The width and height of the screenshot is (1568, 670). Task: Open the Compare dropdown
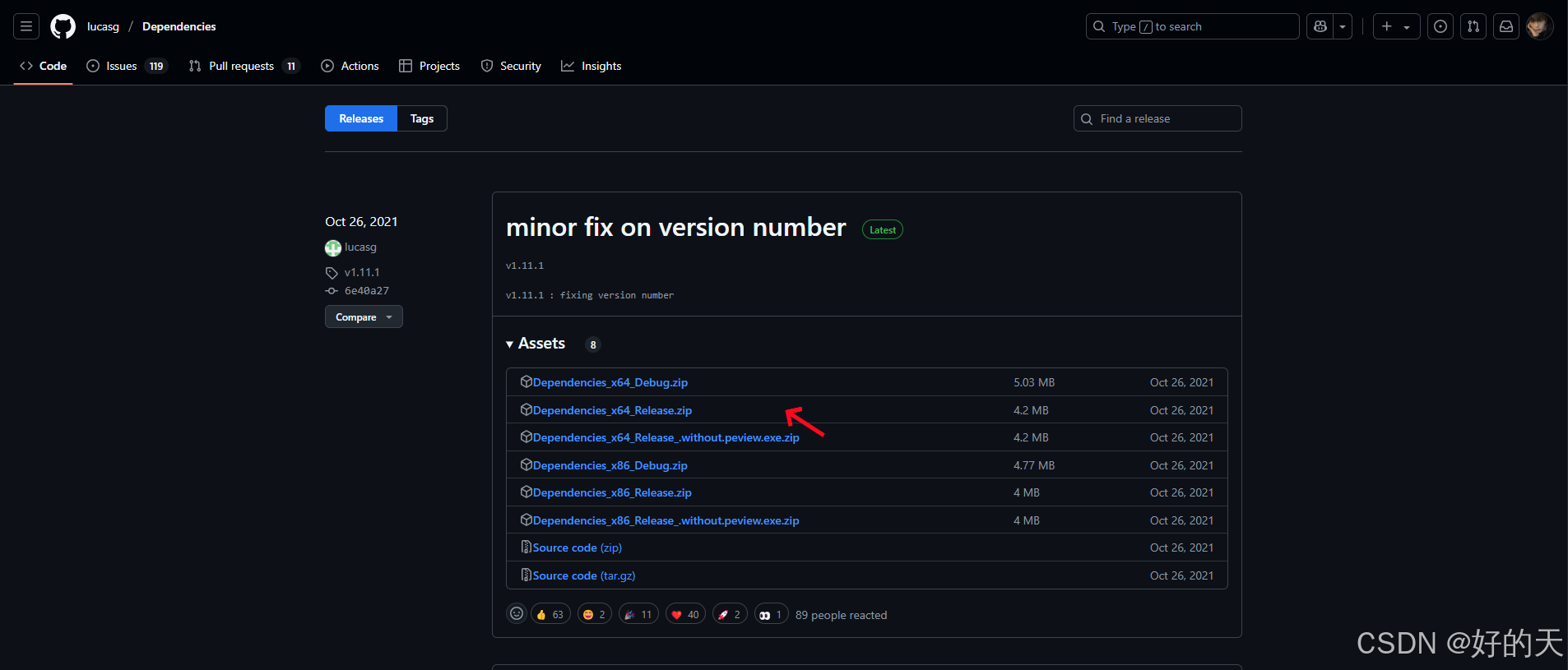364,317
